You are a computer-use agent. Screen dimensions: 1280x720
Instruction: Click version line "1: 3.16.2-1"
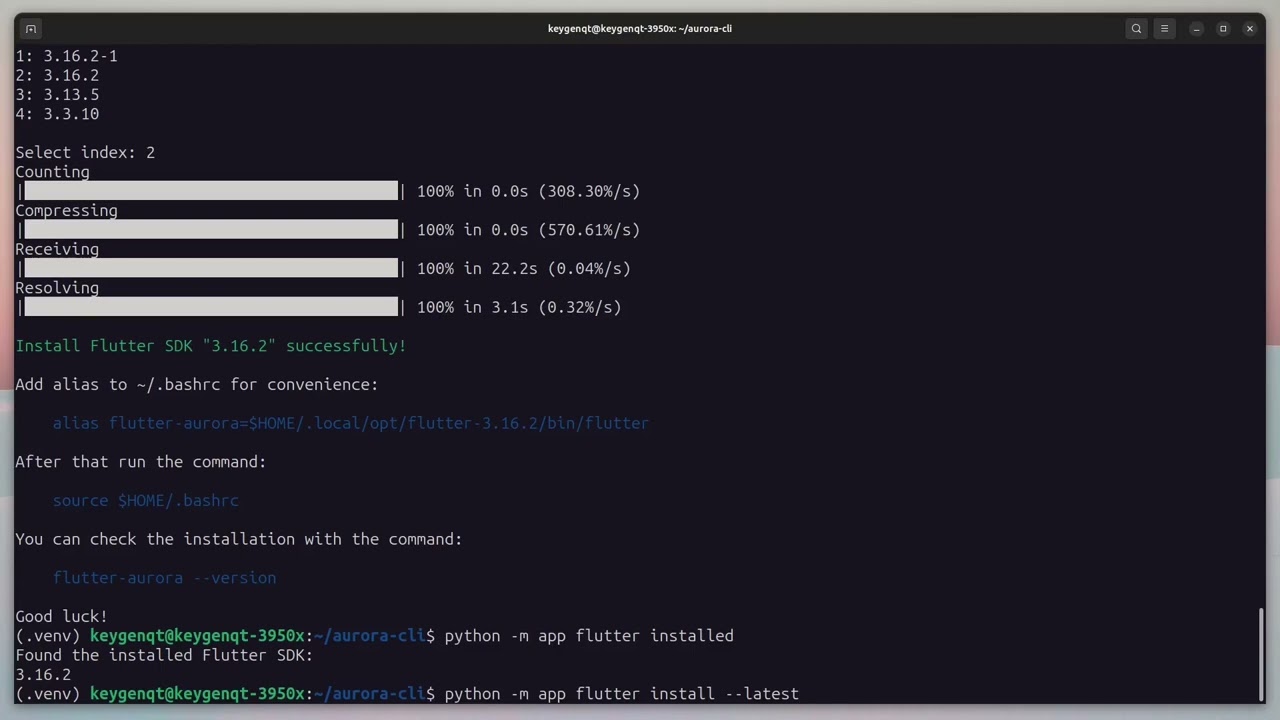click(66, 56)
